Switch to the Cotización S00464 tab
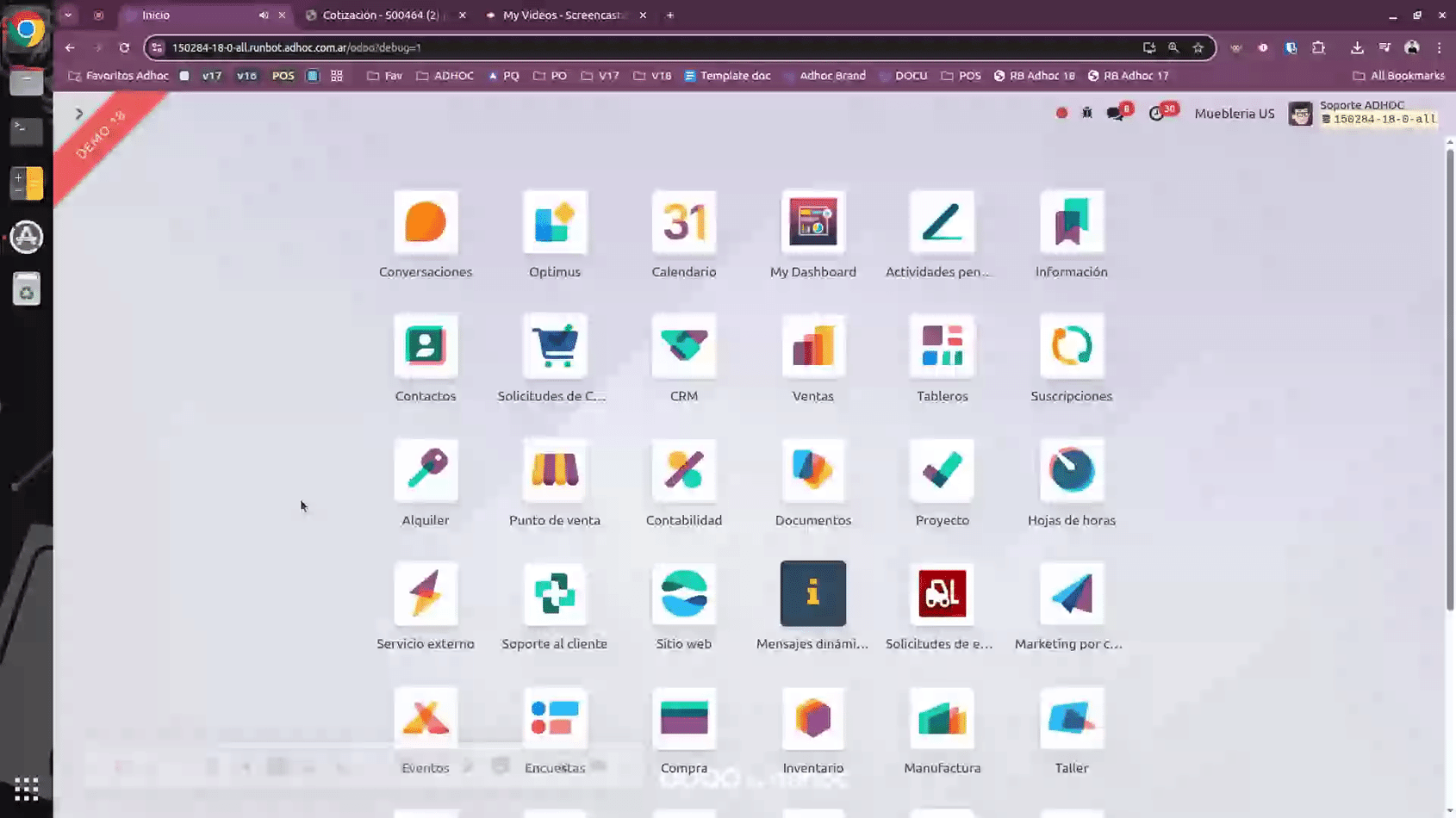The image size is (1456, 818). coord(381,15)
